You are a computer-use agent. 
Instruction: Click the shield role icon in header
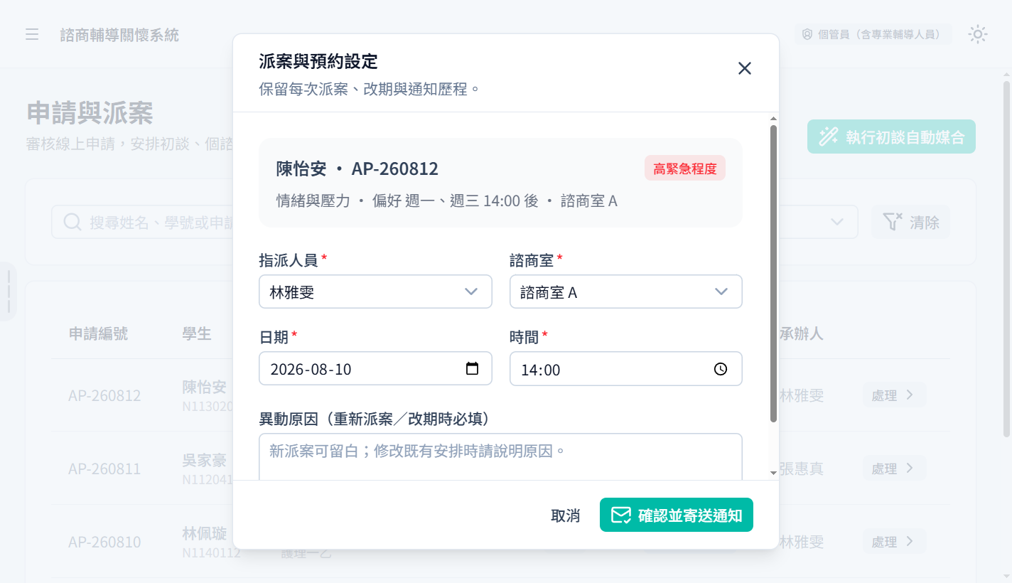(807, 34)
